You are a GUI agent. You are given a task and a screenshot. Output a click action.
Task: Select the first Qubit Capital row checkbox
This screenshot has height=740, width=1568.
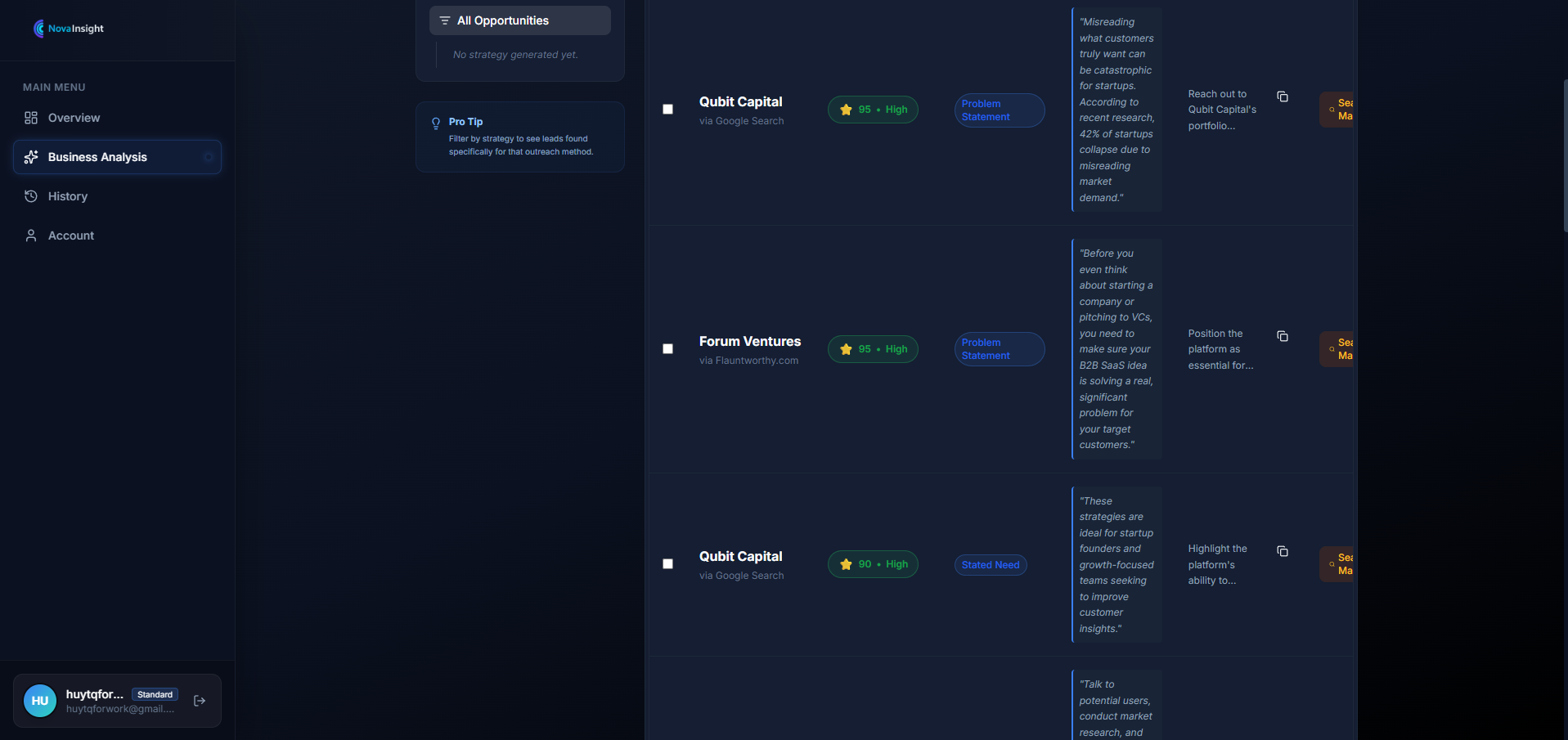click(667, 109)
